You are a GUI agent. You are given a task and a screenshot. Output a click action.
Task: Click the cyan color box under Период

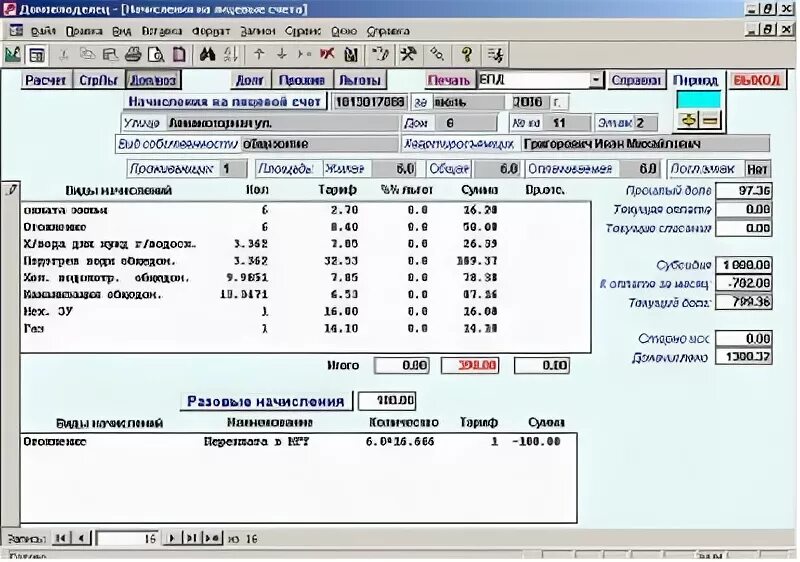pos(698,100)
